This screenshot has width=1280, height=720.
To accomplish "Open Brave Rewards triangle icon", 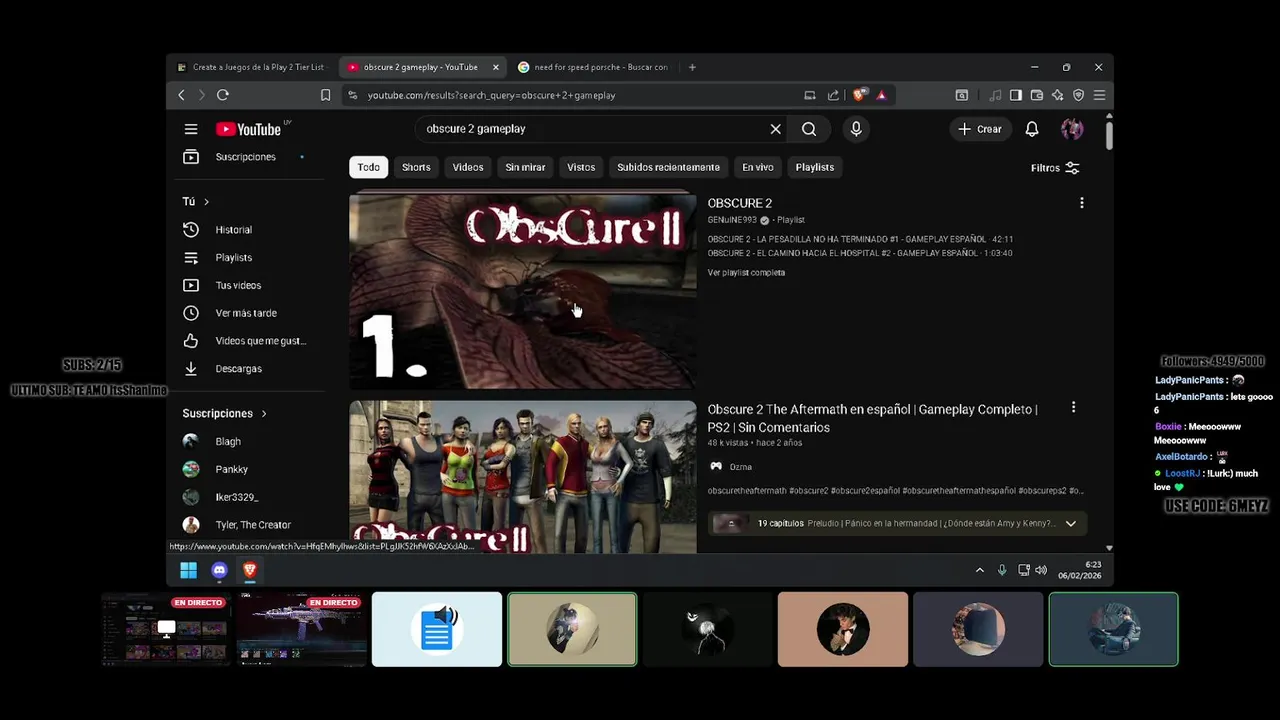I will [x=881, y=95].
